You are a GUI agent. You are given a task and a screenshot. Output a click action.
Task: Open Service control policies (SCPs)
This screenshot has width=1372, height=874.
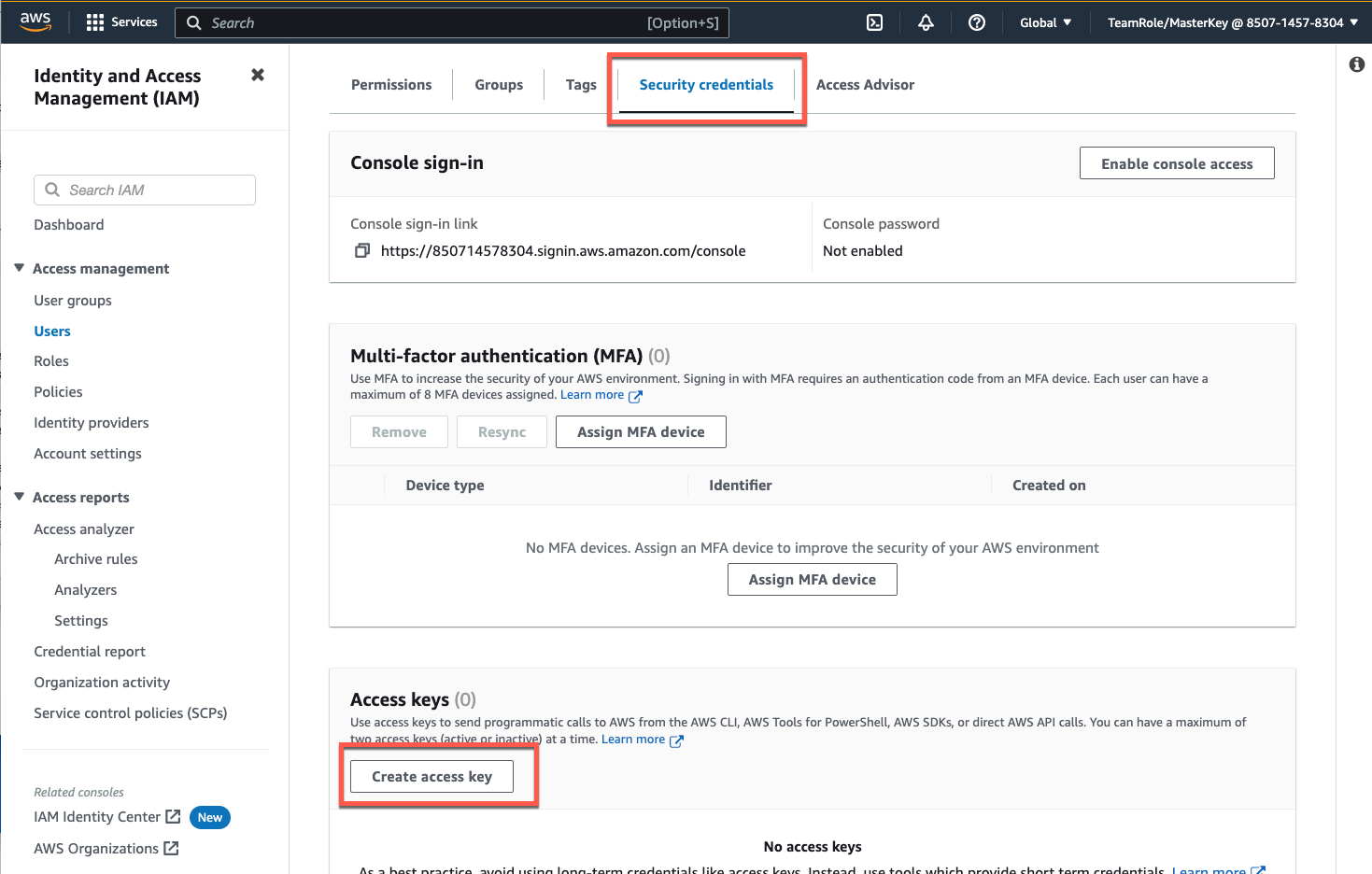point(131,712)
